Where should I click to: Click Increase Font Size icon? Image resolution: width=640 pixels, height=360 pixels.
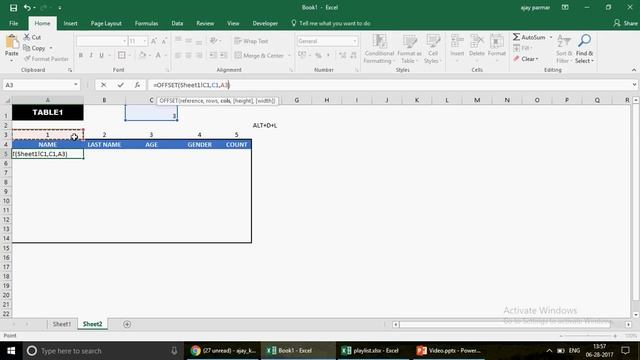(154, 41)
